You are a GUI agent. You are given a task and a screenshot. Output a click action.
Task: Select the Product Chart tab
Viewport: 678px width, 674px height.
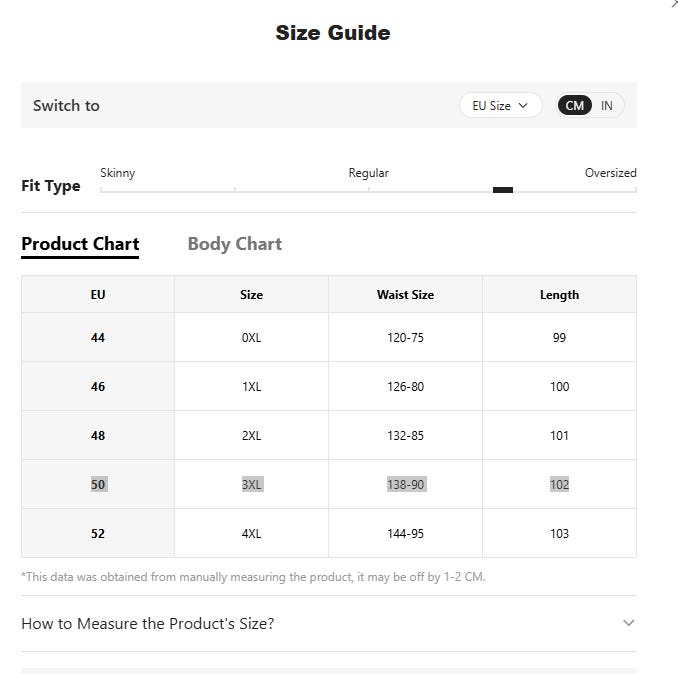[x=80, y=244]
